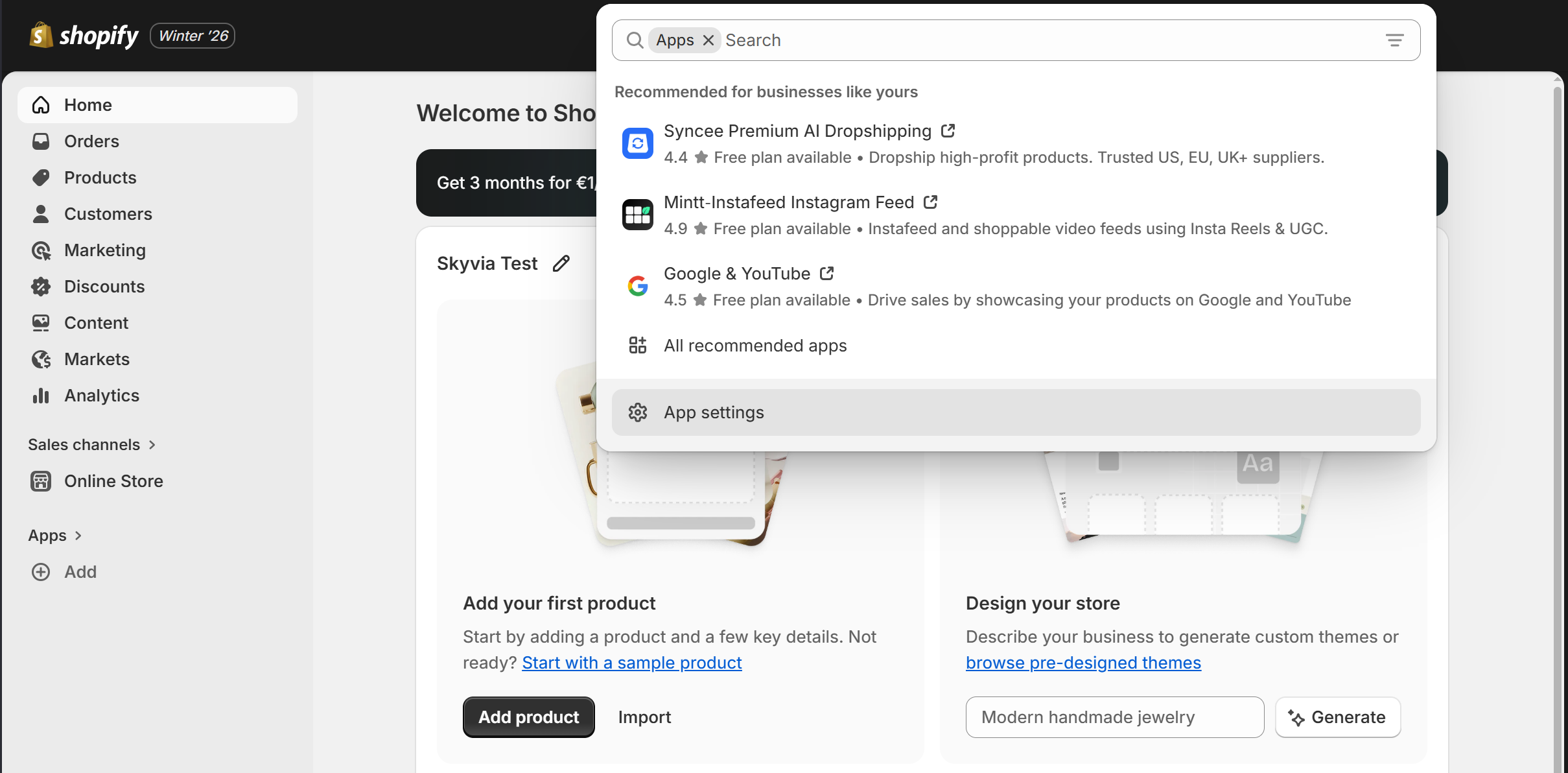The height and width of the screenshot is (773, 1568).
Task: Open the Google & YouTube app
Action: coord(736,273)
